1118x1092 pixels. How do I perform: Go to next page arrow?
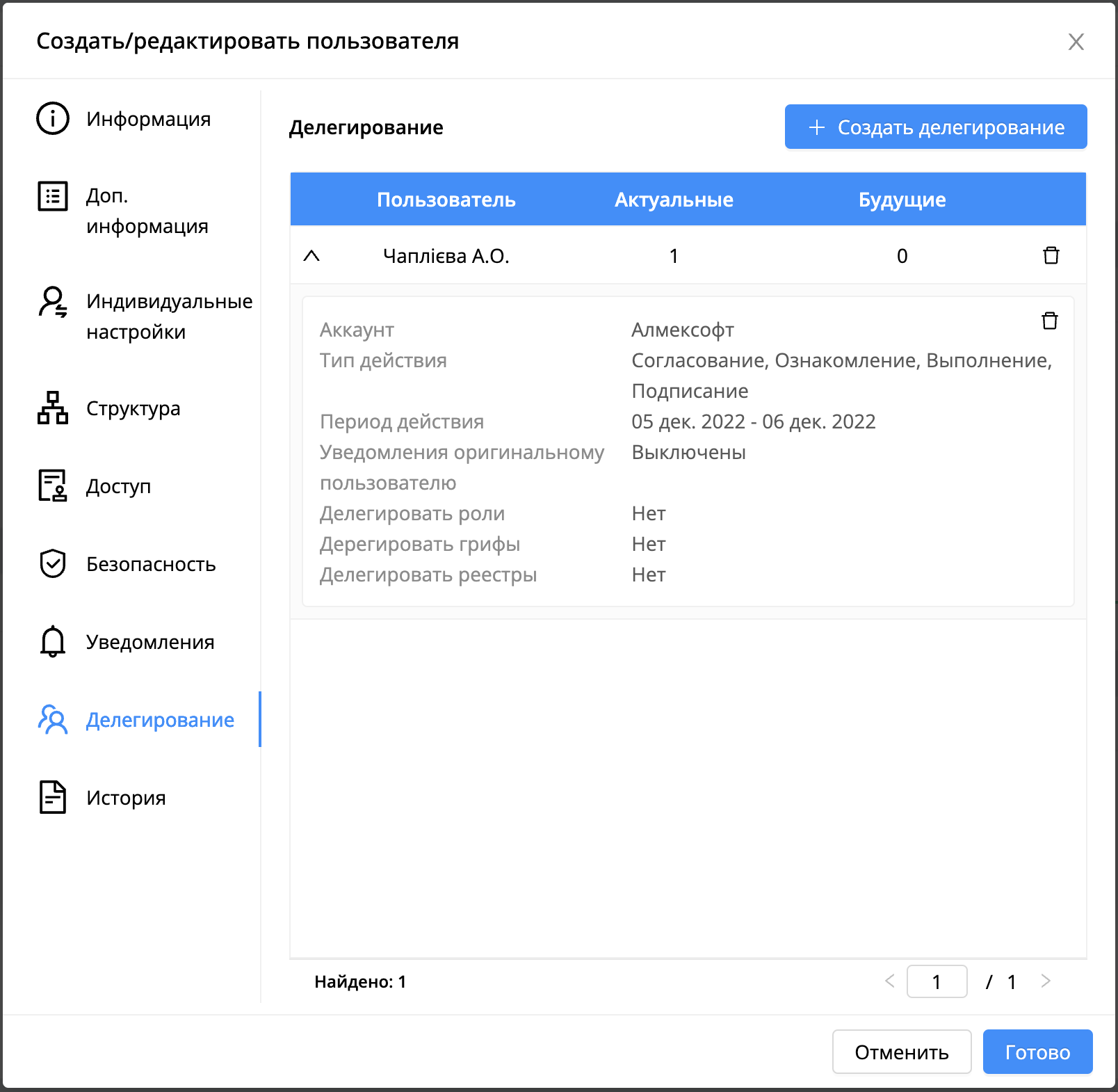pos(1046,981)
